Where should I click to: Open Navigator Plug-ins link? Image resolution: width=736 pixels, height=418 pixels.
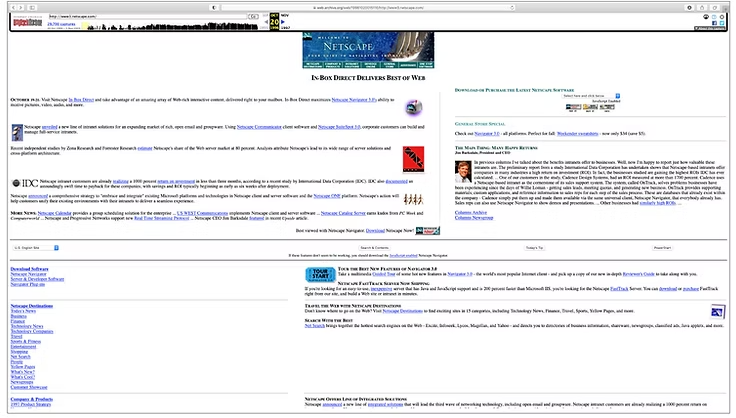coord(28,284)
